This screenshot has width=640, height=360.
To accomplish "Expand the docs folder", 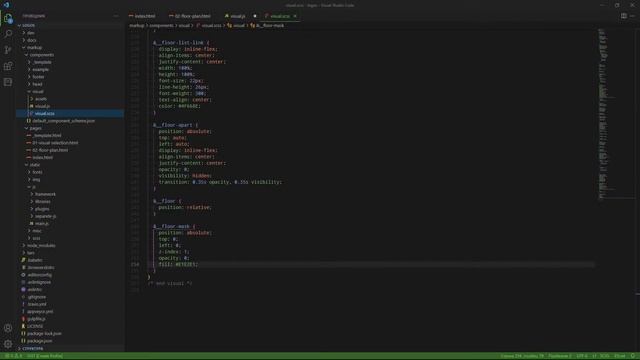I will tap(31, 40).
